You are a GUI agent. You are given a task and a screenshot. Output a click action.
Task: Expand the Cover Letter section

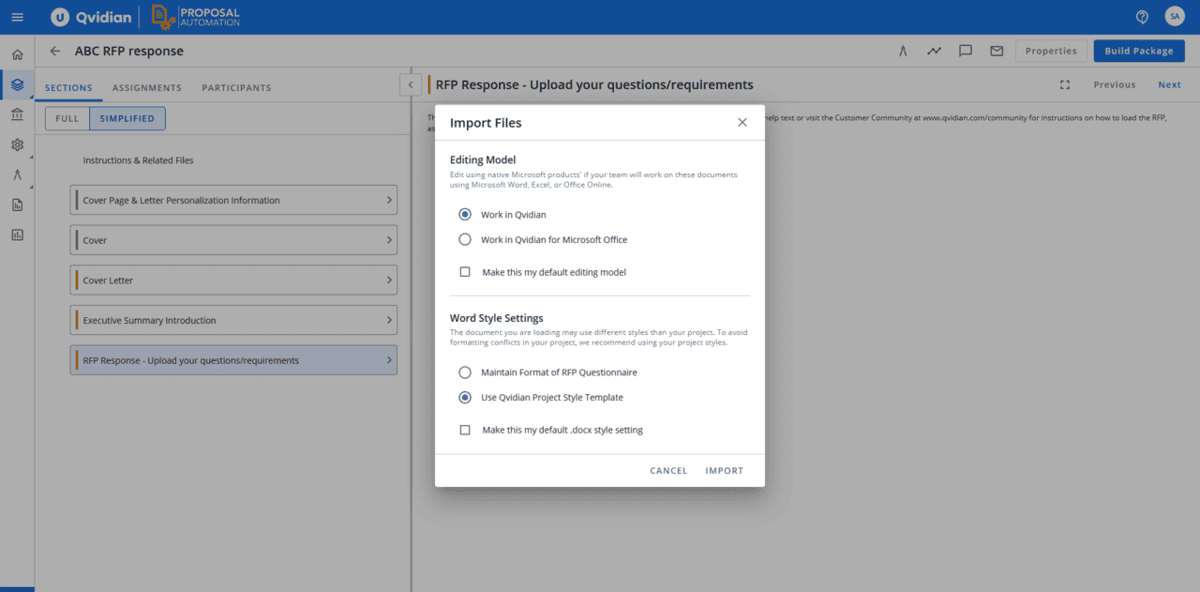coord(233,279)
